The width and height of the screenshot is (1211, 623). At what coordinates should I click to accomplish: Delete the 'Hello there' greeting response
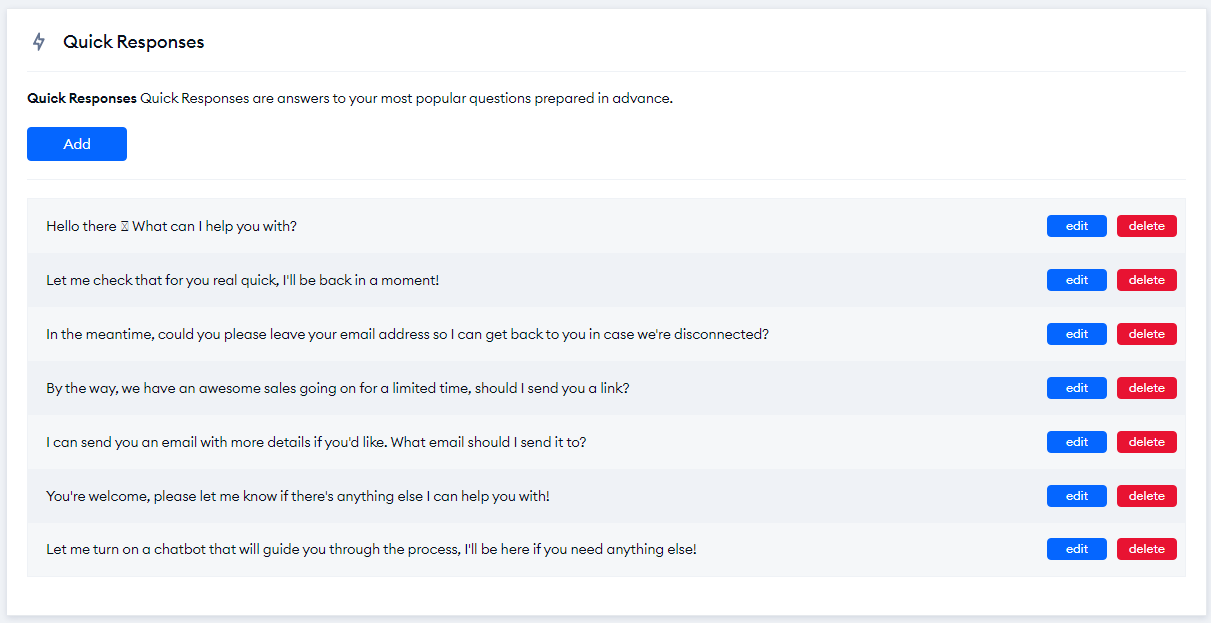point(1146,226)
